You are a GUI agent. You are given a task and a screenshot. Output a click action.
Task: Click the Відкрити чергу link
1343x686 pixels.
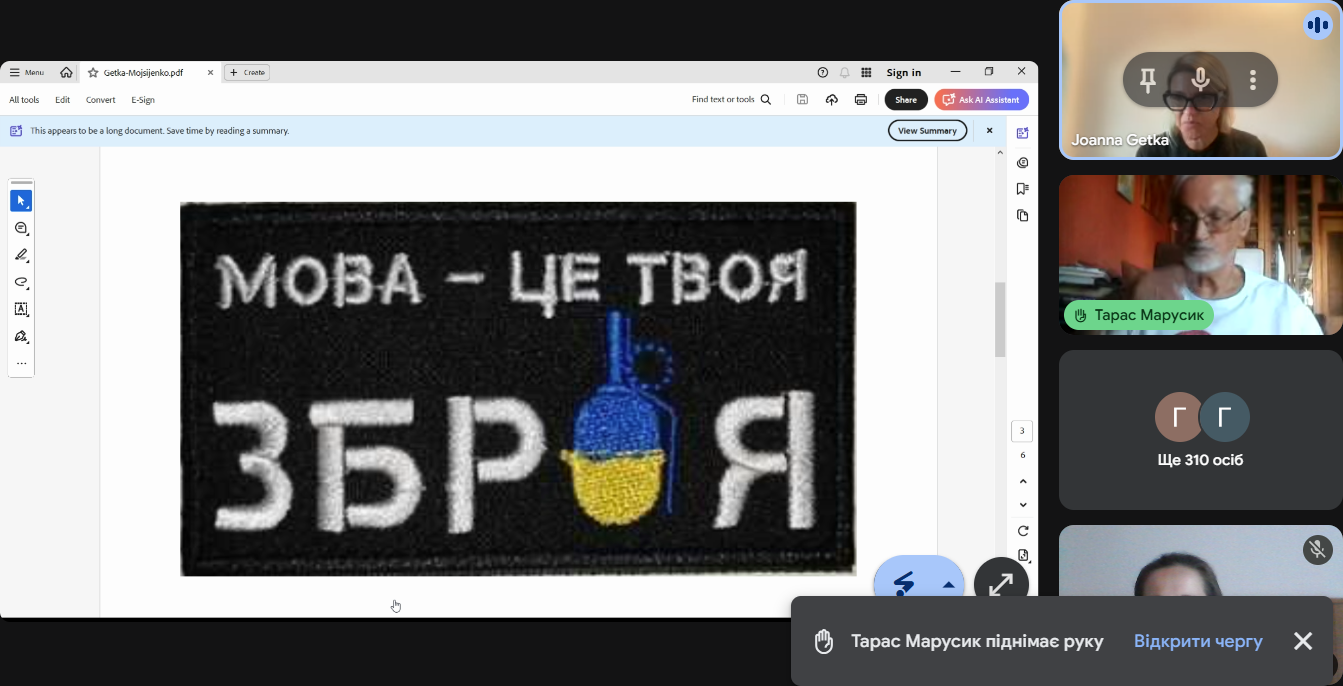click(x=1198, y=642)
